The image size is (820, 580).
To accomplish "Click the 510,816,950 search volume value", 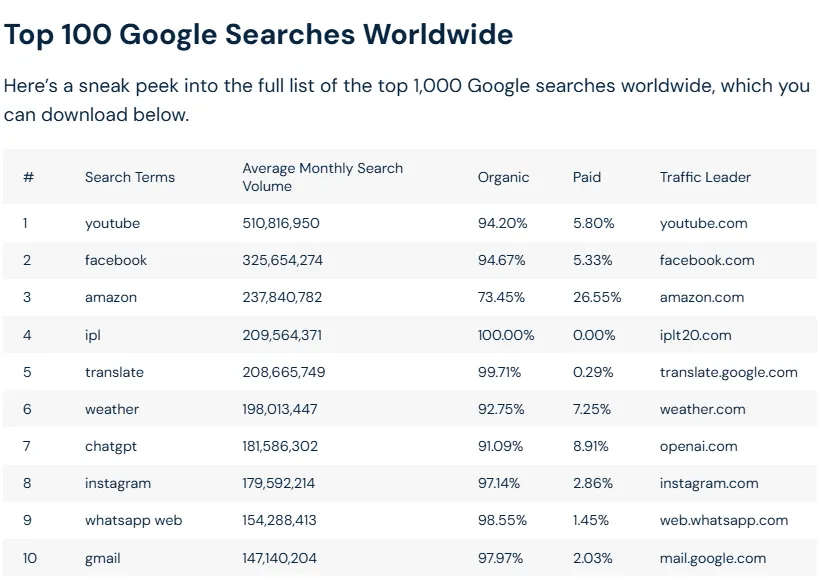I will click(281, 223).
